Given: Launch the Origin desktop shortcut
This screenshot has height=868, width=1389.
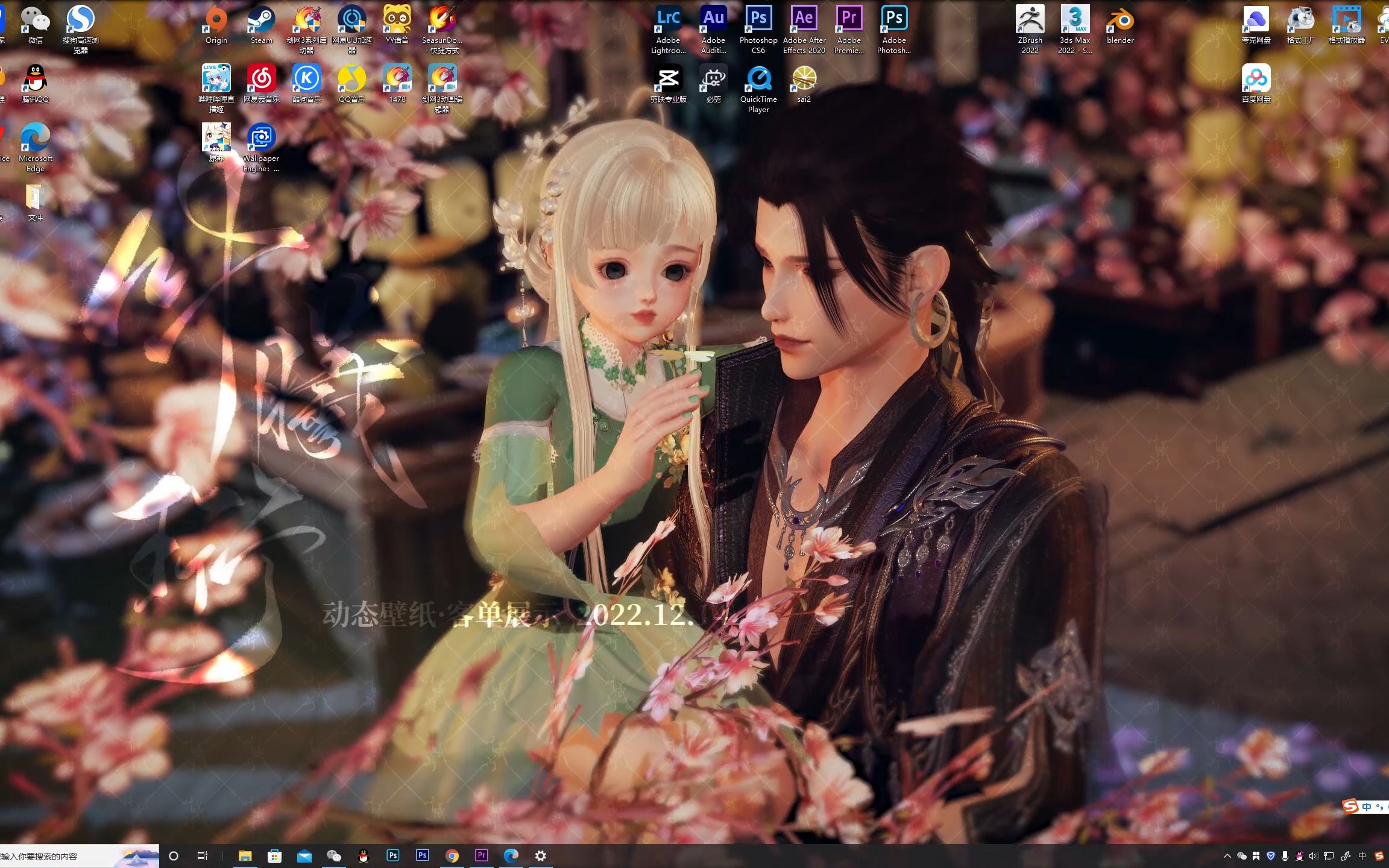Looking at the screenshot, I should pyautogui.click(x=216, y=25).
